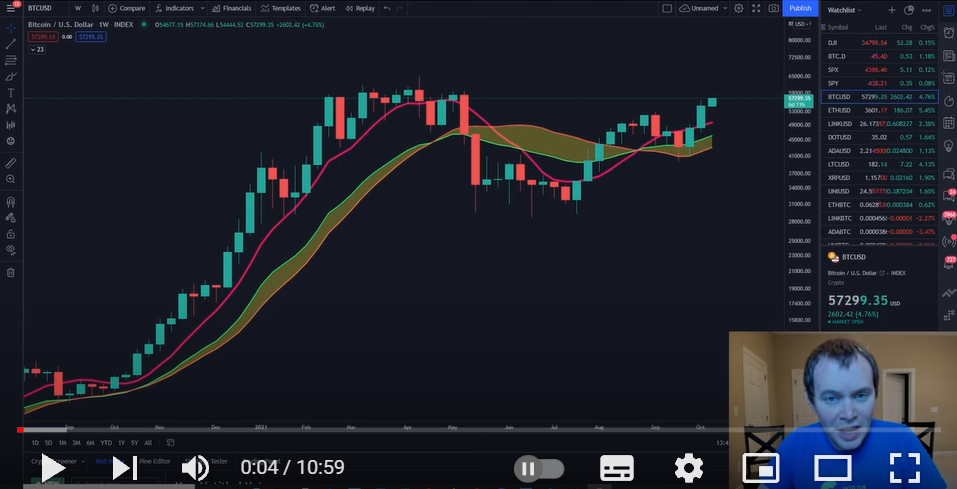Screen dimensions: 957x489
Task: Open the prediction and measurement tools
Action: click(10, 125)
